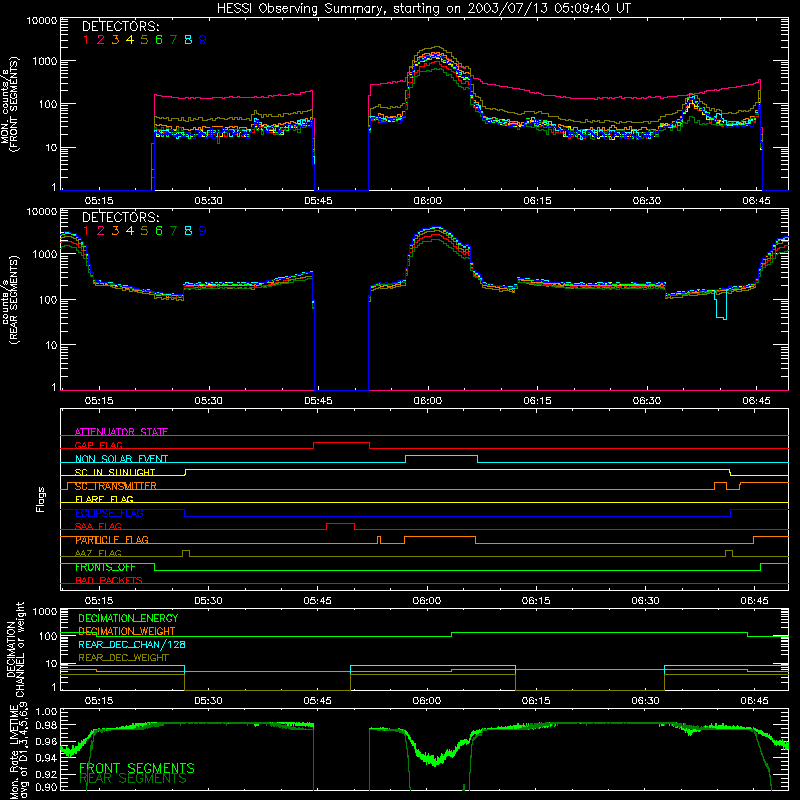Click the PARTICLE_FLAG label
Image resolution: width=800 pixels, height=800 pixels.
coord(112,540)
